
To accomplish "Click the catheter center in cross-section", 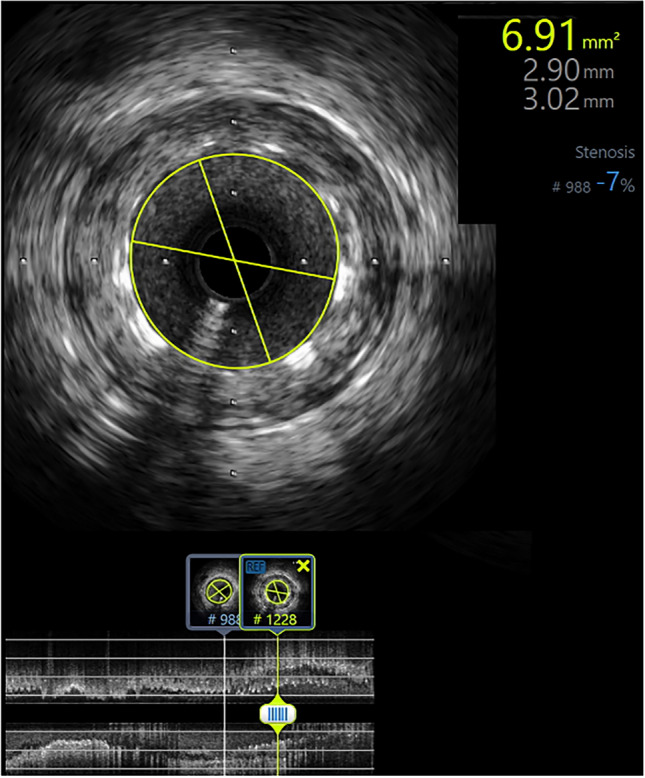I will pyautogui.click(x=234, y=261).
